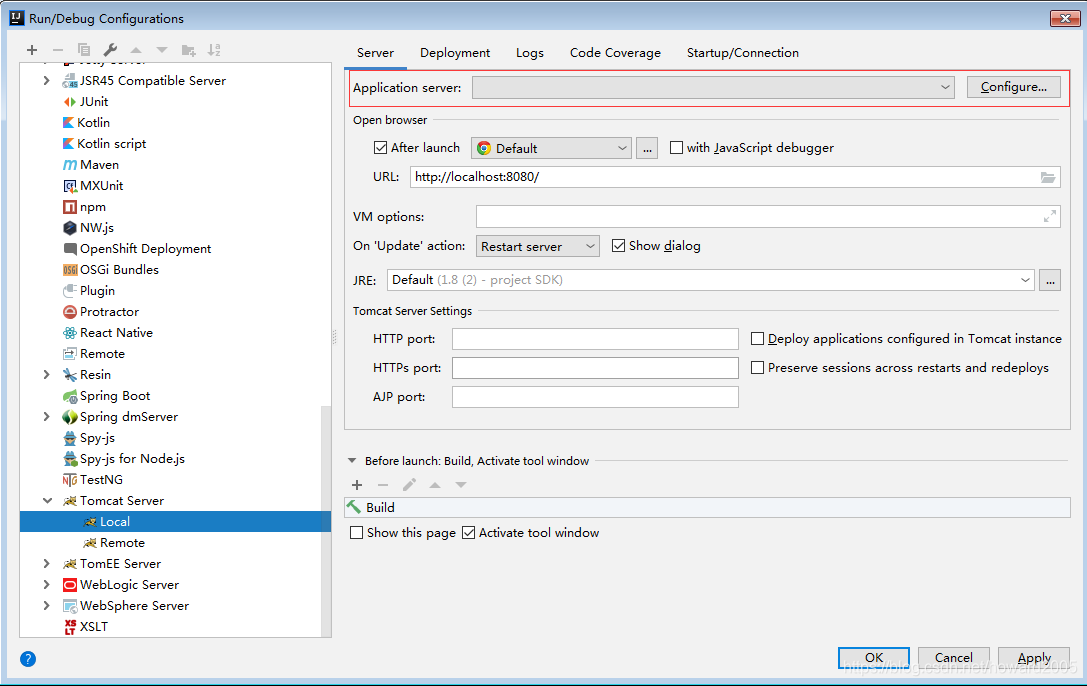The height and width of the screenshot is (686, 1087).
Task: Click the Cancel button
Action: click(953, 658)
